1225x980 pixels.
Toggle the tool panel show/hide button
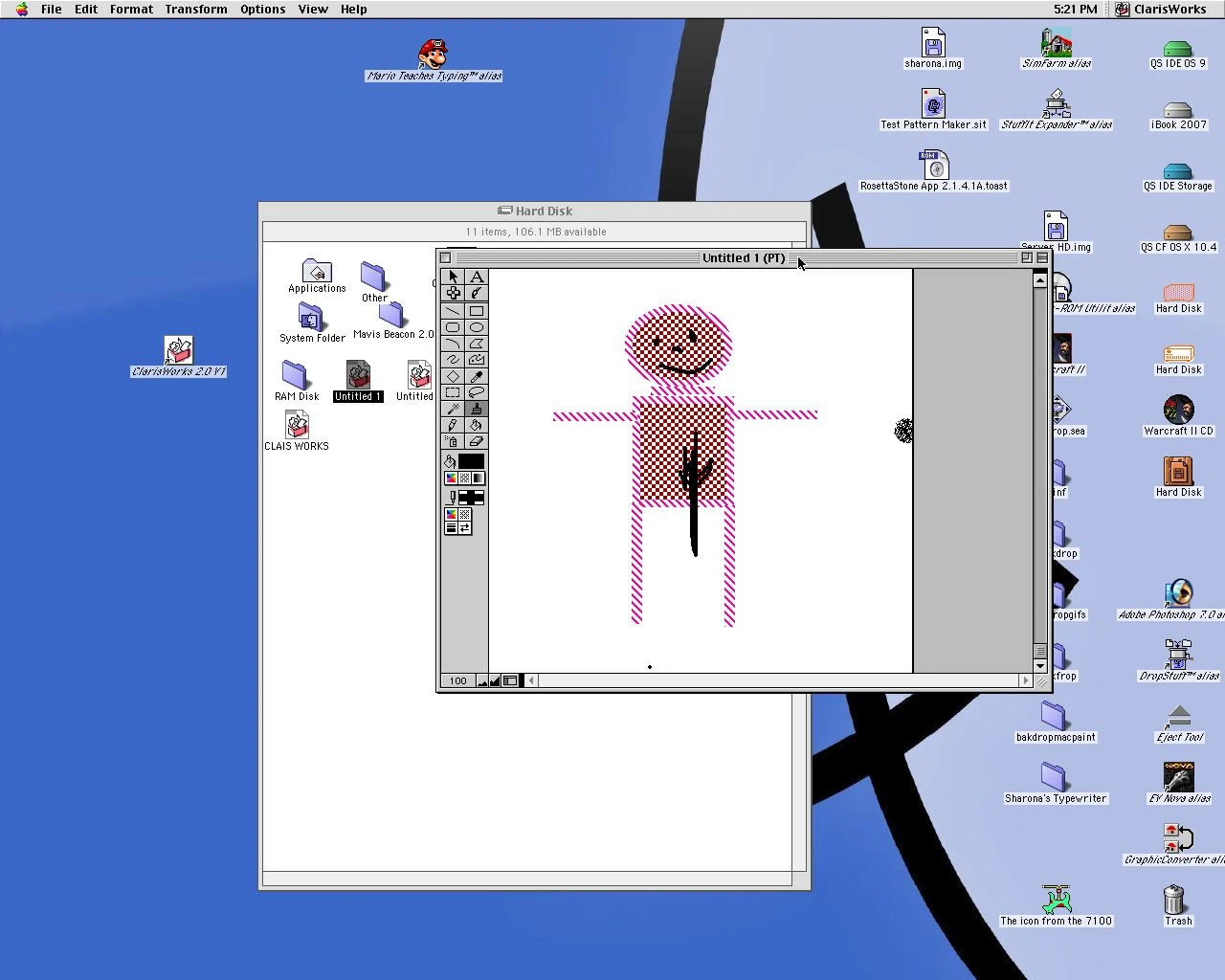pyautogui.click(x=510, y=680)
